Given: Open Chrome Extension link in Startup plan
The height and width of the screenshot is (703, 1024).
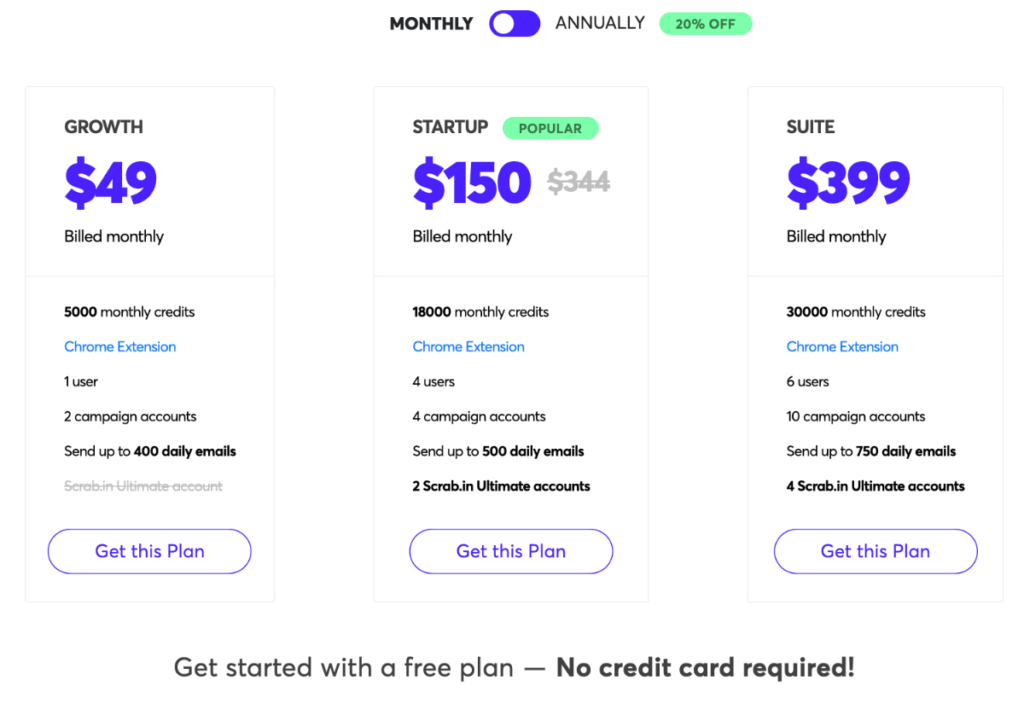Looking at the screenshot, I should pyautogui.click(x=468, y=347).
